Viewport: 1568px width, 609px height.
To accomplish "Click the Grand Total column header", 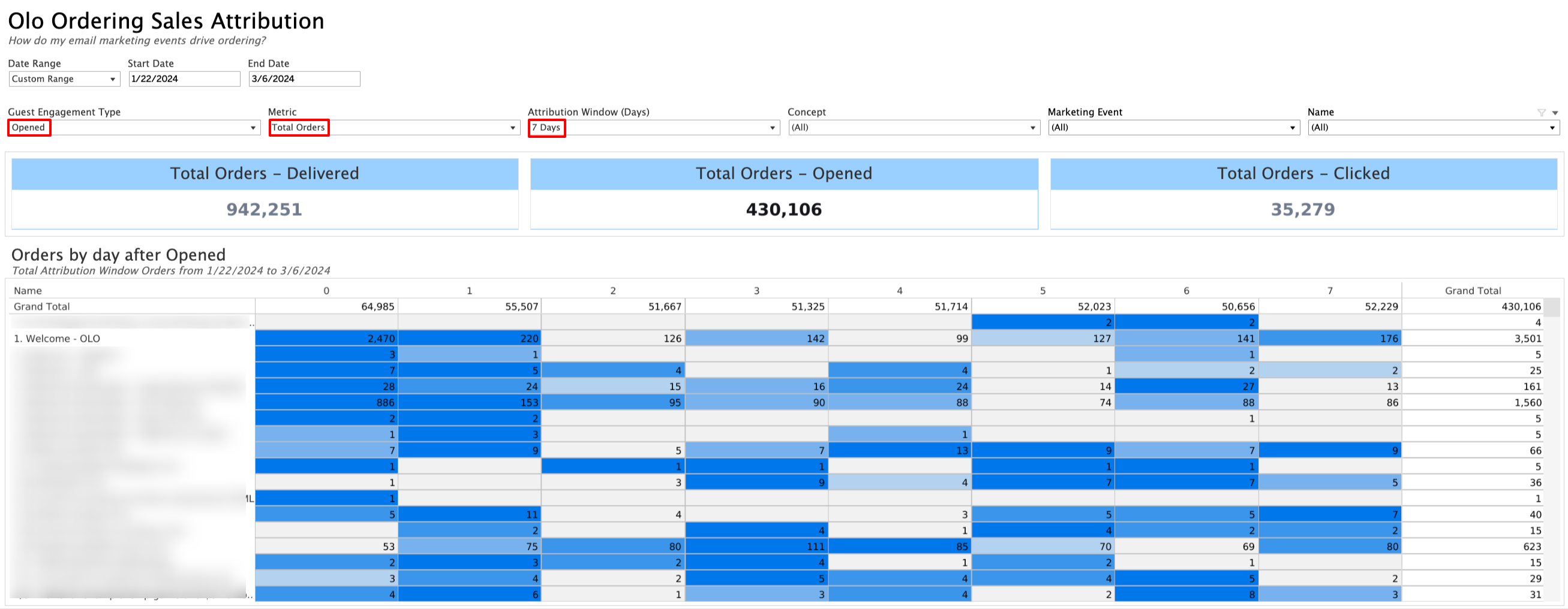I will coord(1473,291).
